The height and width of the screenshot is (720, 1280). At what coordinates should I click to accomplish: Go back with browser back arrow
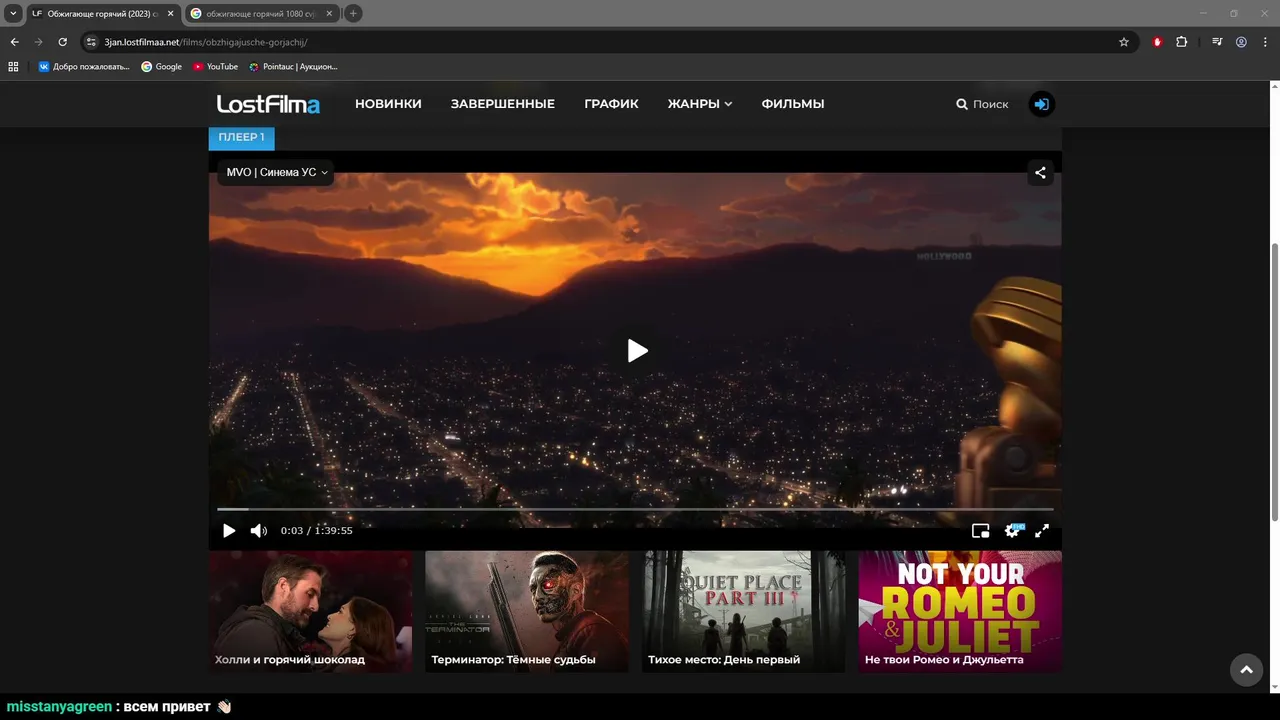[14, 42]
